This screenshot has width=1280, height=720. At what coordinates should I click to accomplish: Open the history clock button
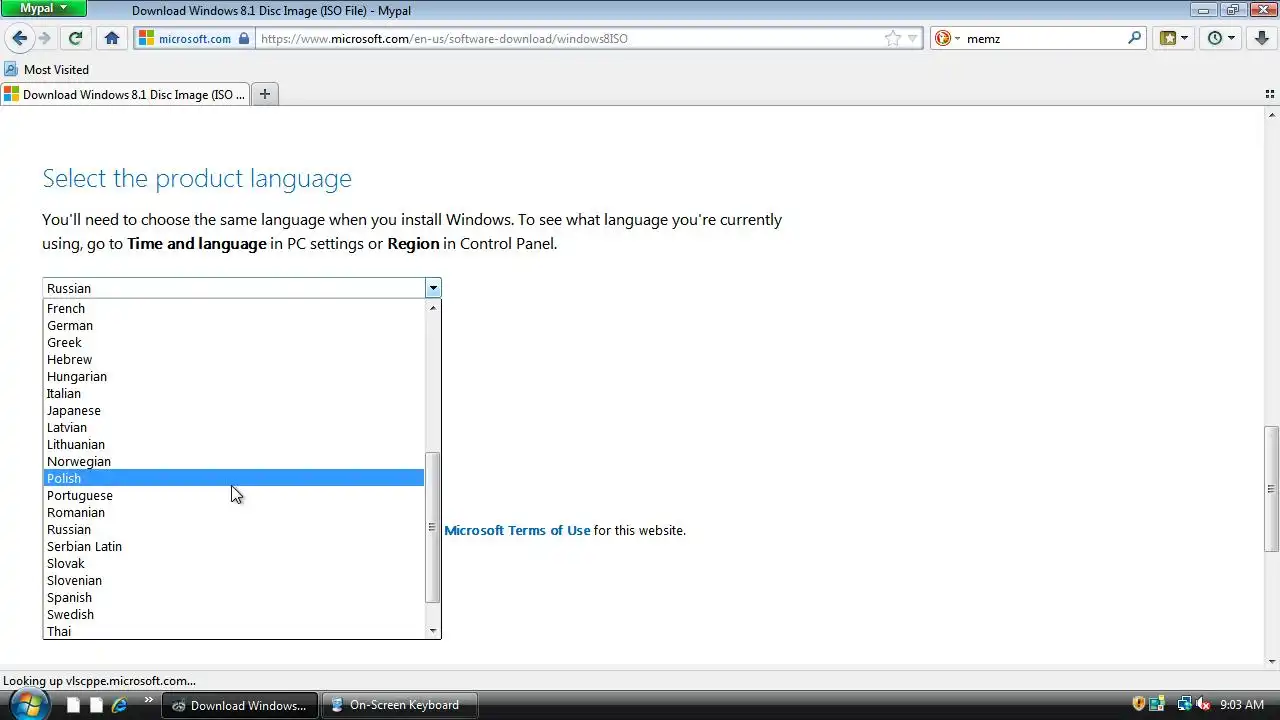pyautogui.click(x=1221, y=38)
